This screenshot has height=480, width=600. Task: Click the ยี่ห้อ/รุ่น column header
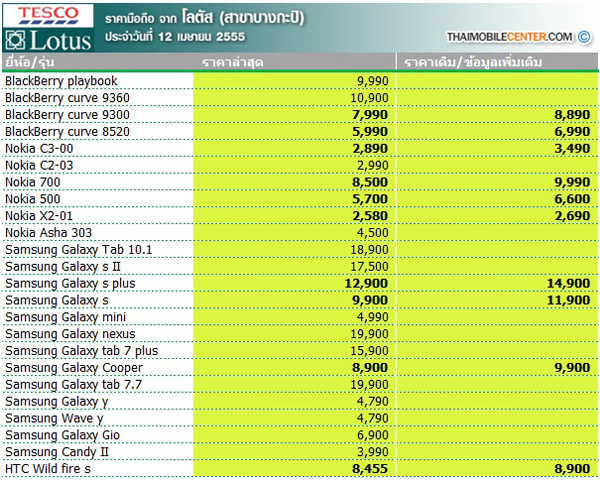pyautogui.click(x=29, y=64)
